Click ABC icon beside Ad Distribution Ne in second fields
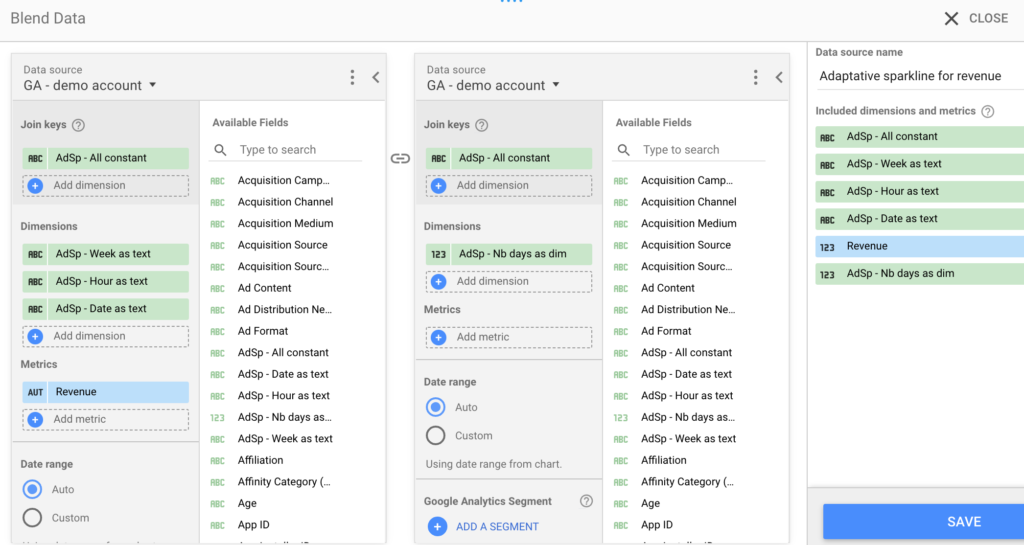 click(x=620, y=310)
